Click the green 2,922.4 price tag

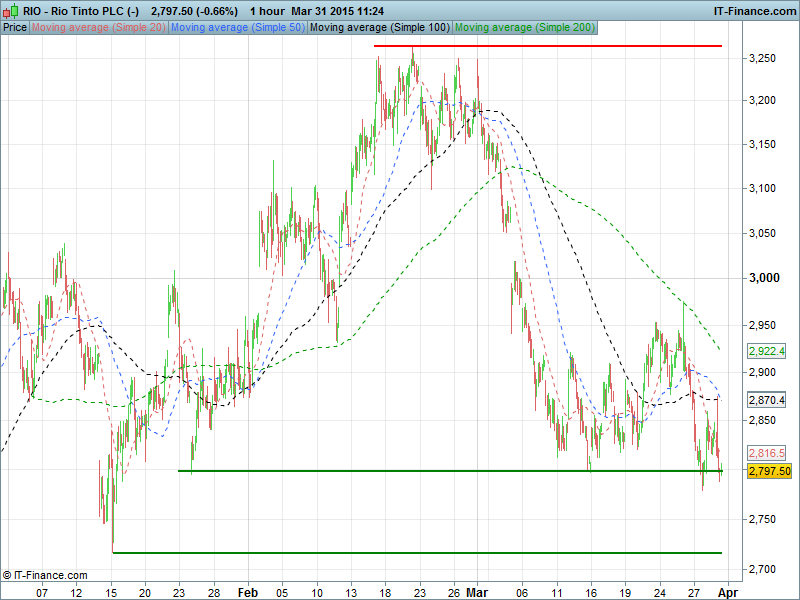click(x=766, y=352)
